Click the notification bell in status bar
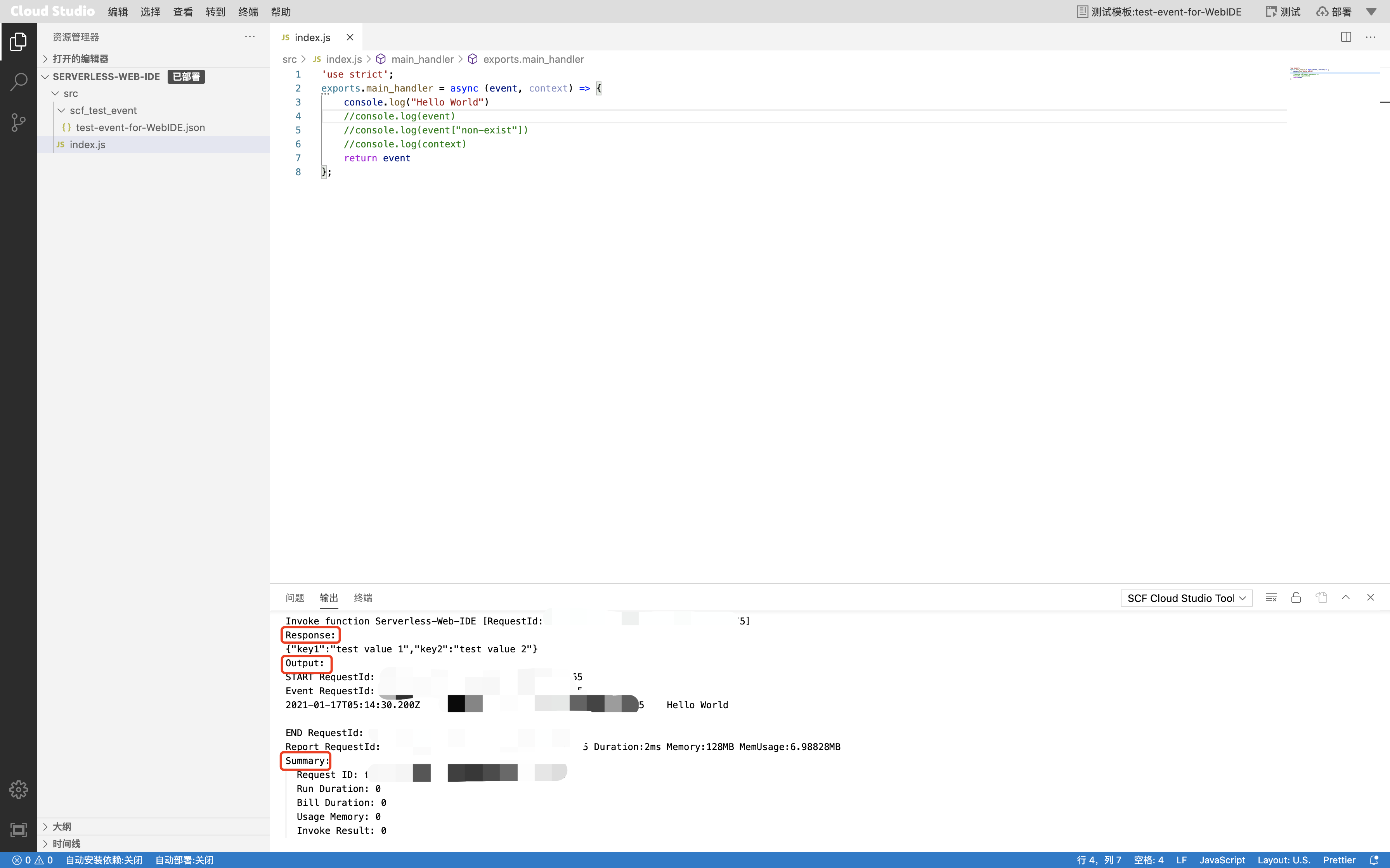The width and height of the screenshot is (1390, 868). click(x=1373, y=860)
